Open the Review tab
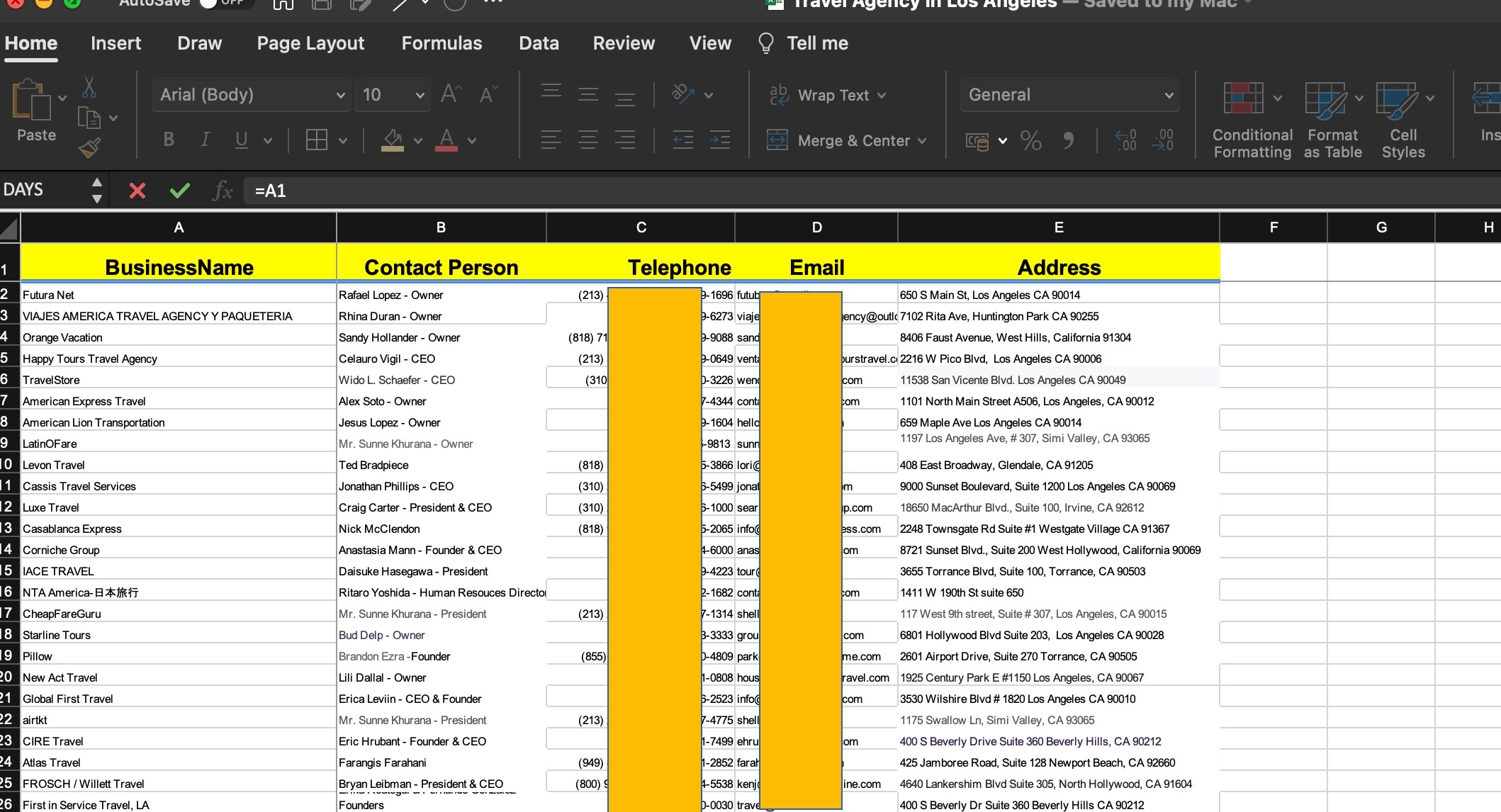The height and width of the screenshot is (812, 1501). click(x=624, y=43)
